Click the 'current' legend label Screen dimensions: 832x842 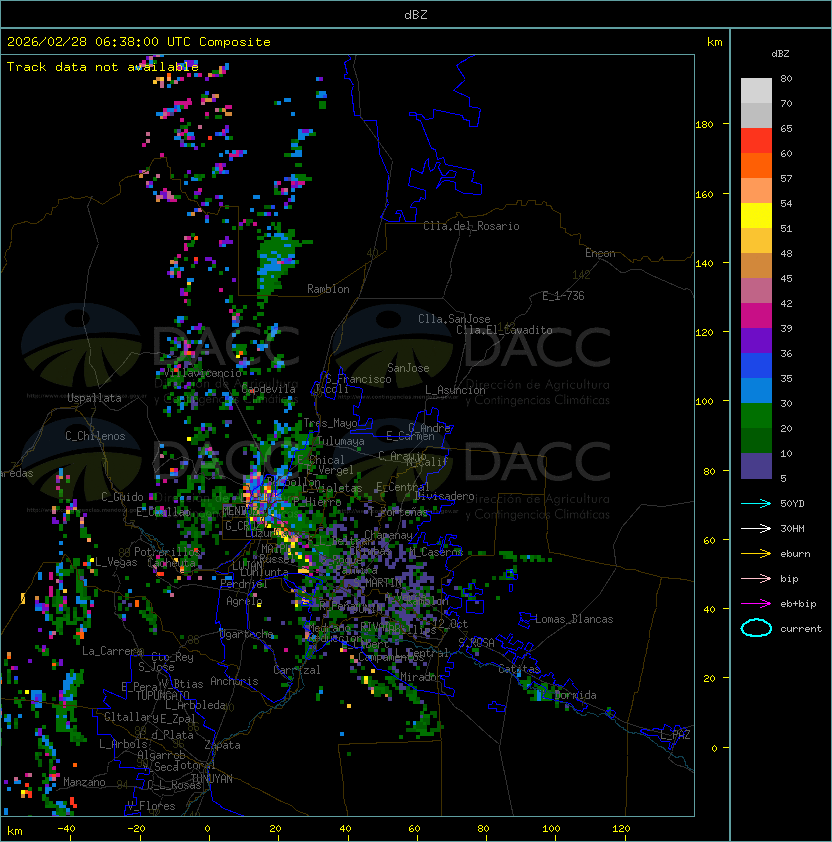click(x=801, y=629)
